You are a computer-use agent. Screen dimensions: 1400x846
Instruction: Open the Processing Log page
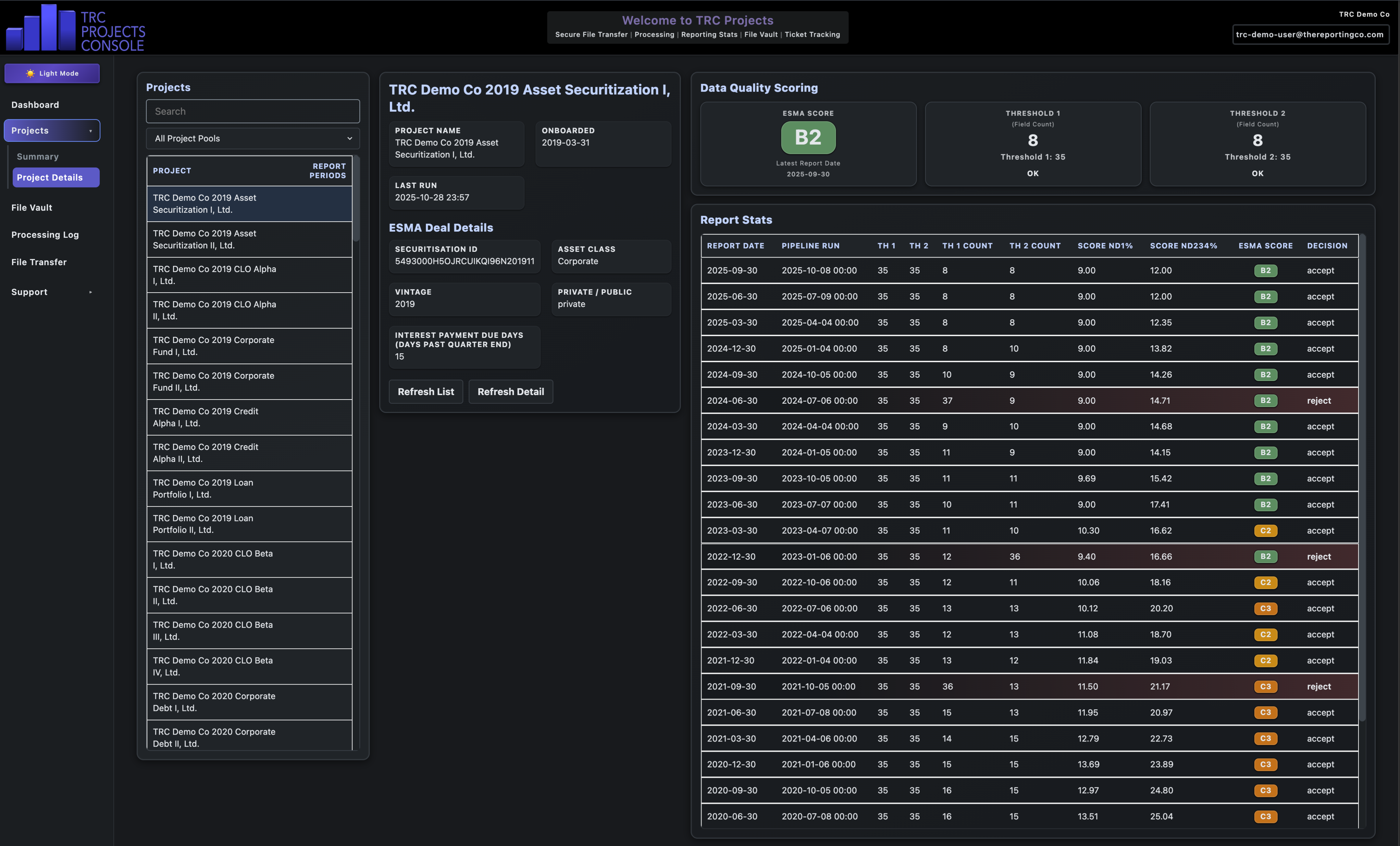45,235
